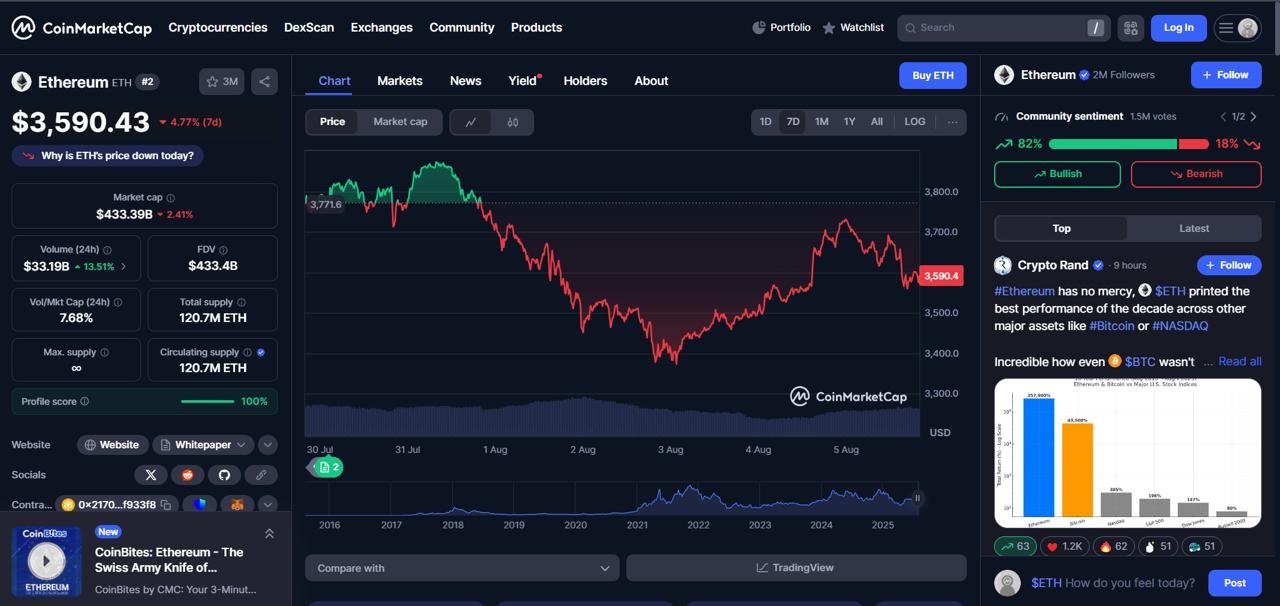Viewport: 1280px width, 606px height.
Task: Switch to the Latest posts tab
Action: point(1193,229)
